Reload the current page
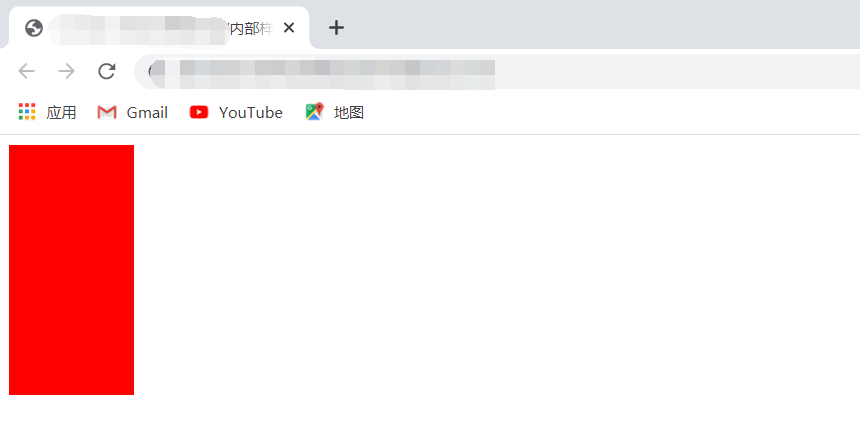 point(106,71)
